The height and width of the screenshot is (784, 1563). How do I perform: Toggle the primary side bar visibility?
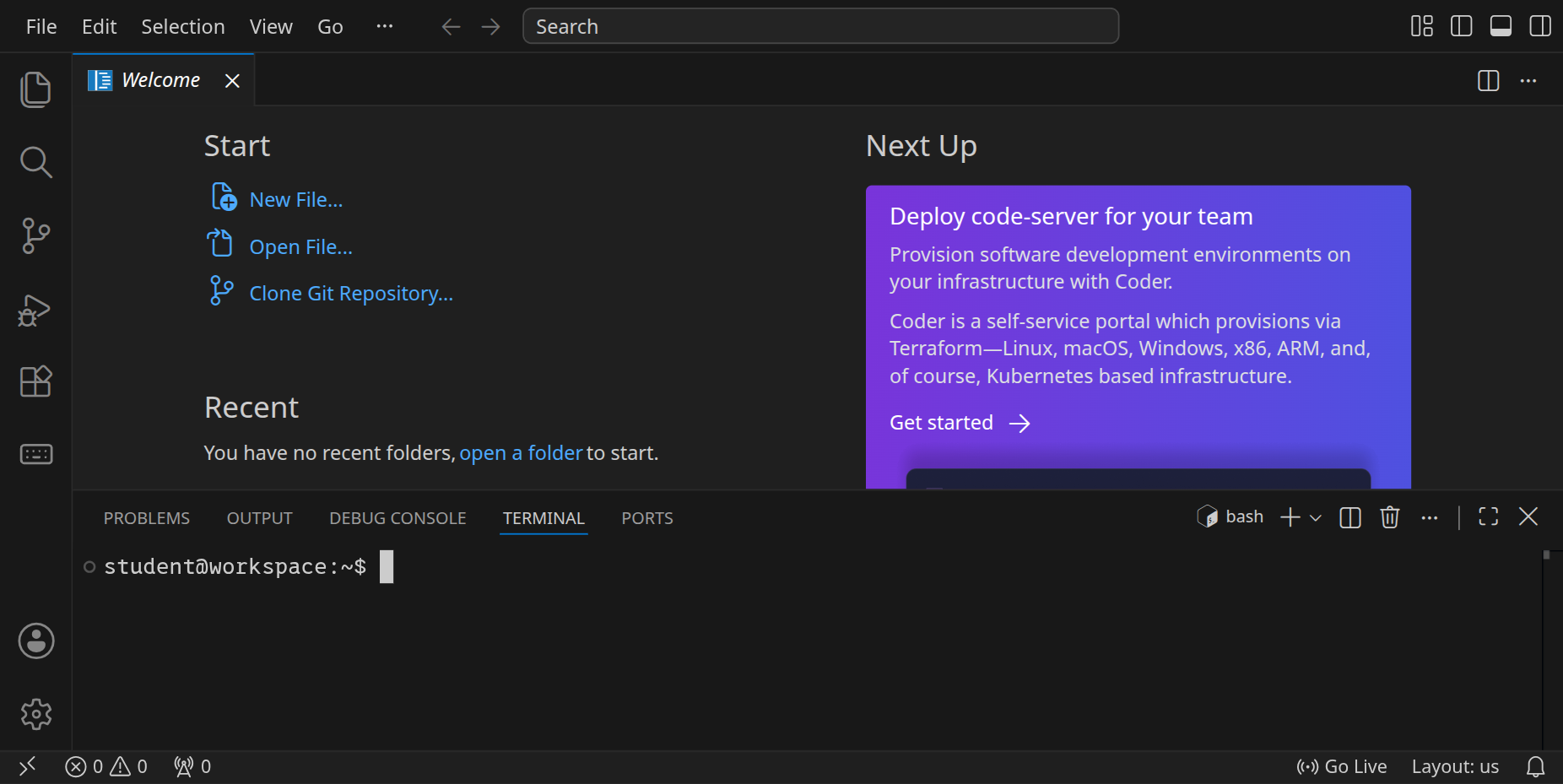(x=1462, y=26)
